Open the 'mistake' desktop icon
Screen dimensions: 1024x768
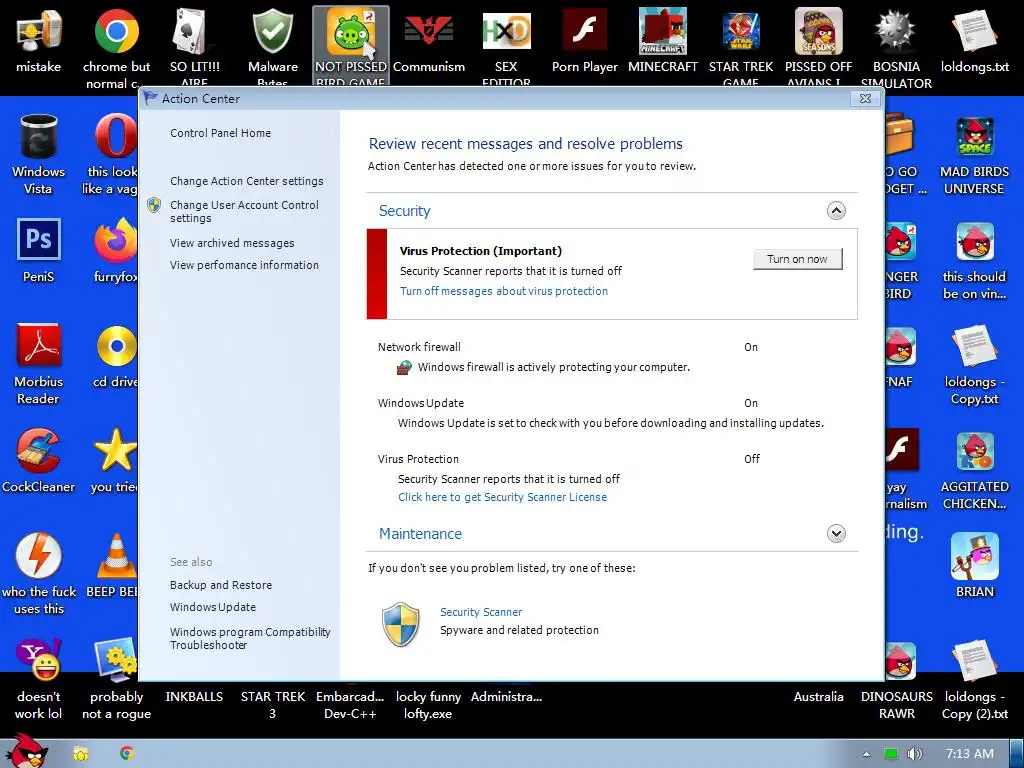(x=39, y=33)
